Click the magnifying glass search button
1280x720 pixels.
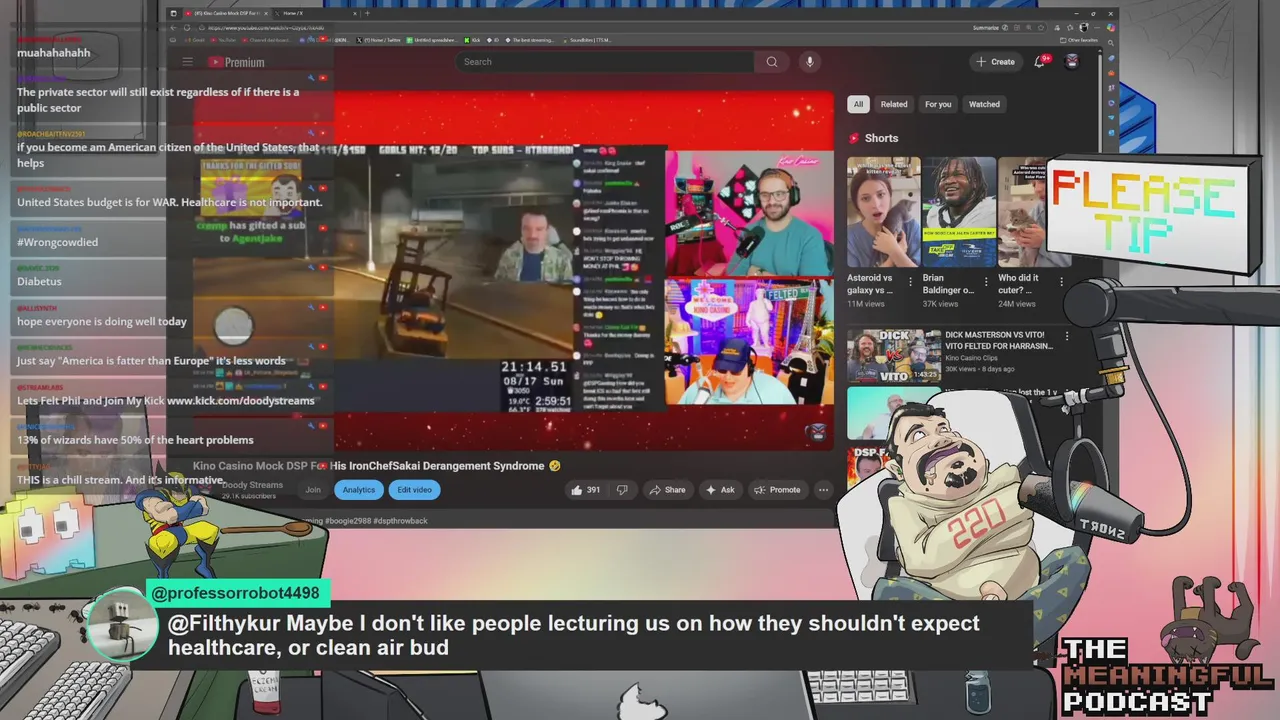click(772, 62)
